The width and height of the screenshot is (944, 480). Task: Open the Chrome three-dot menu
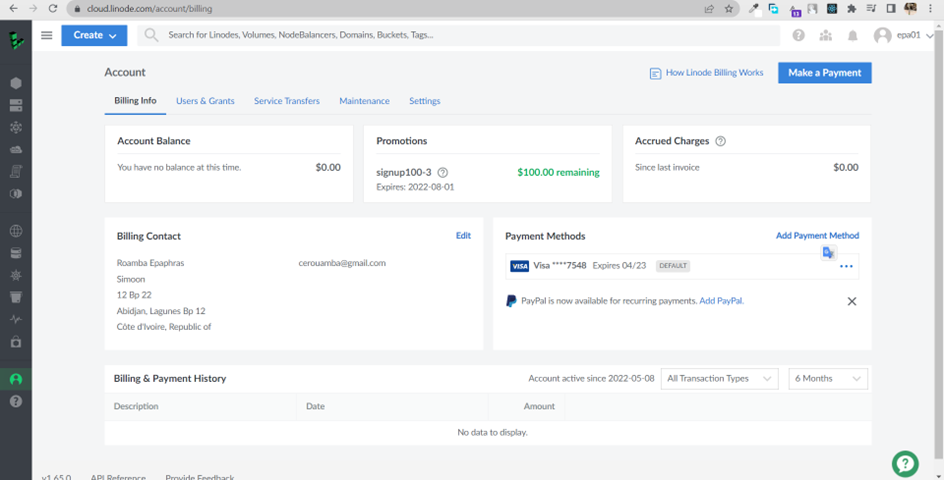pyautogui.click(x=931, y=8)
